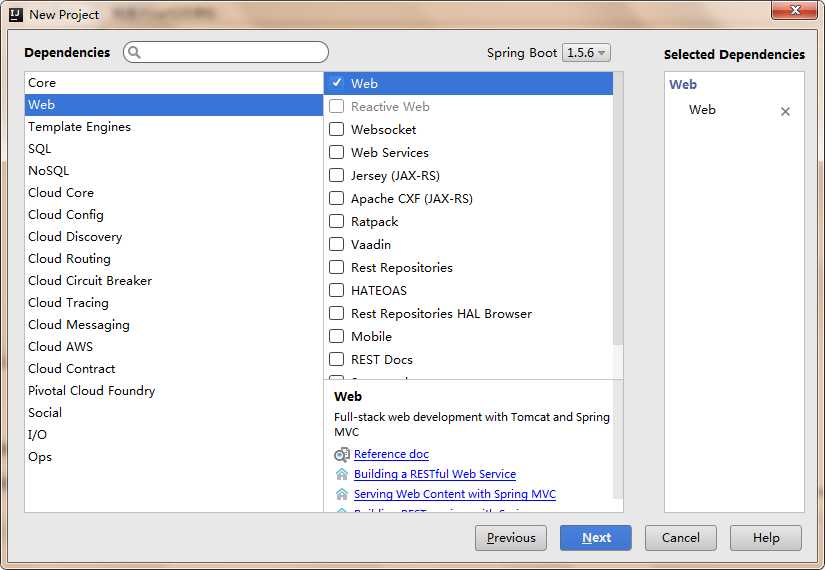The image size is (825, 570).
Task: Open the Social category
Action: (x=174, y=413)
